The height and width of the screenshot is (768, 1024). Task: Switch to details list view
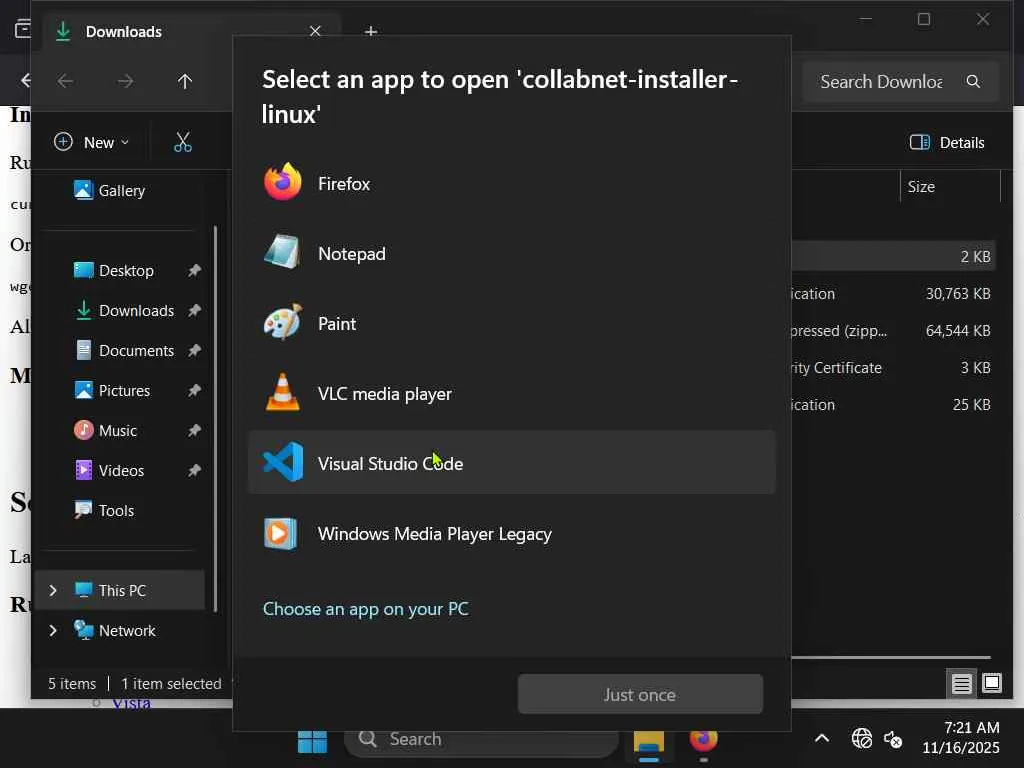click(x=961, y=684)
